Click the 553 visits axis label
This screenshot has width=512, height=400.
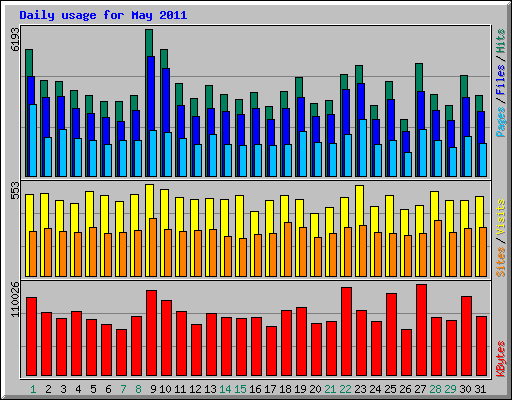pyautogui.click(x=15, y=190)
